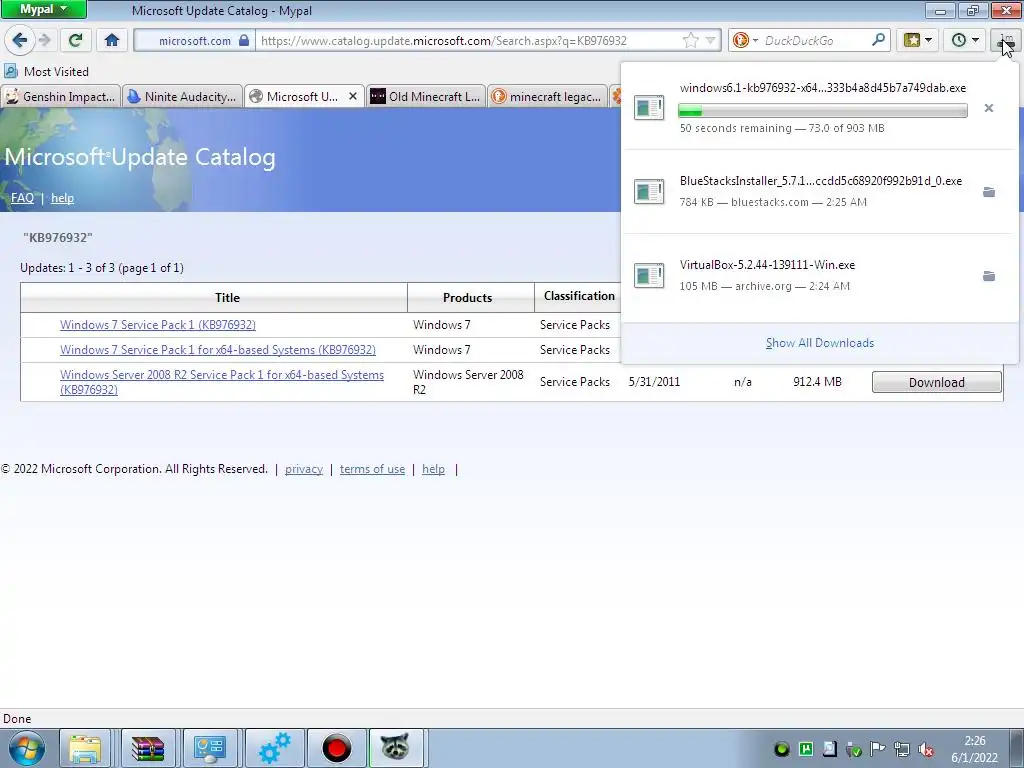Sort by the Classification column header
This screenshot has height=768, width=1024.
tap(579, 296)
